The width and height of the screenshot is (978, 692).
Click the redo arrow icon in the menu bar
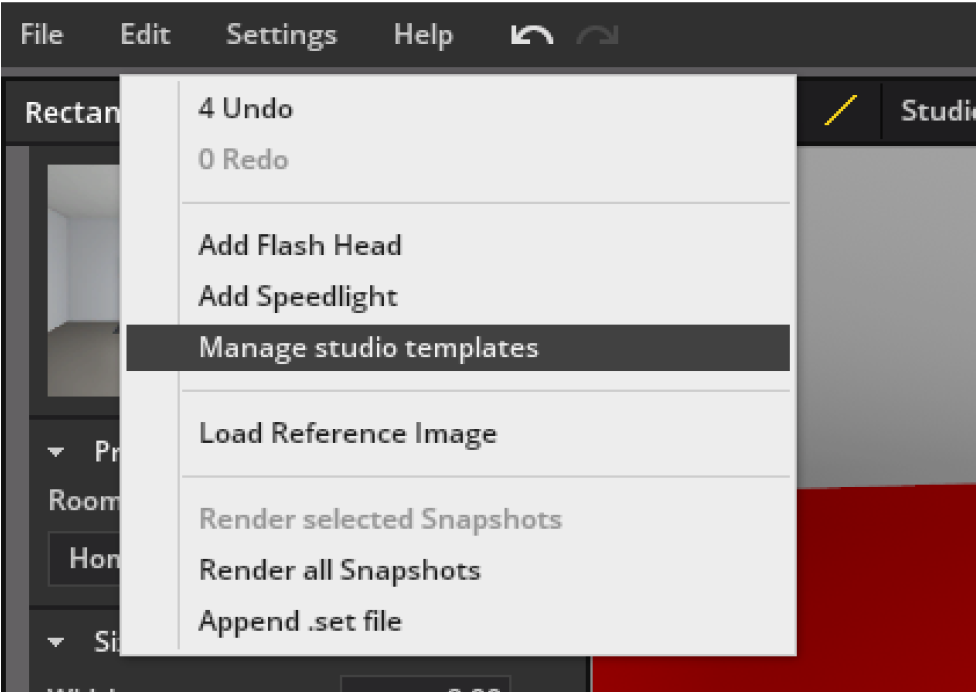598,36
